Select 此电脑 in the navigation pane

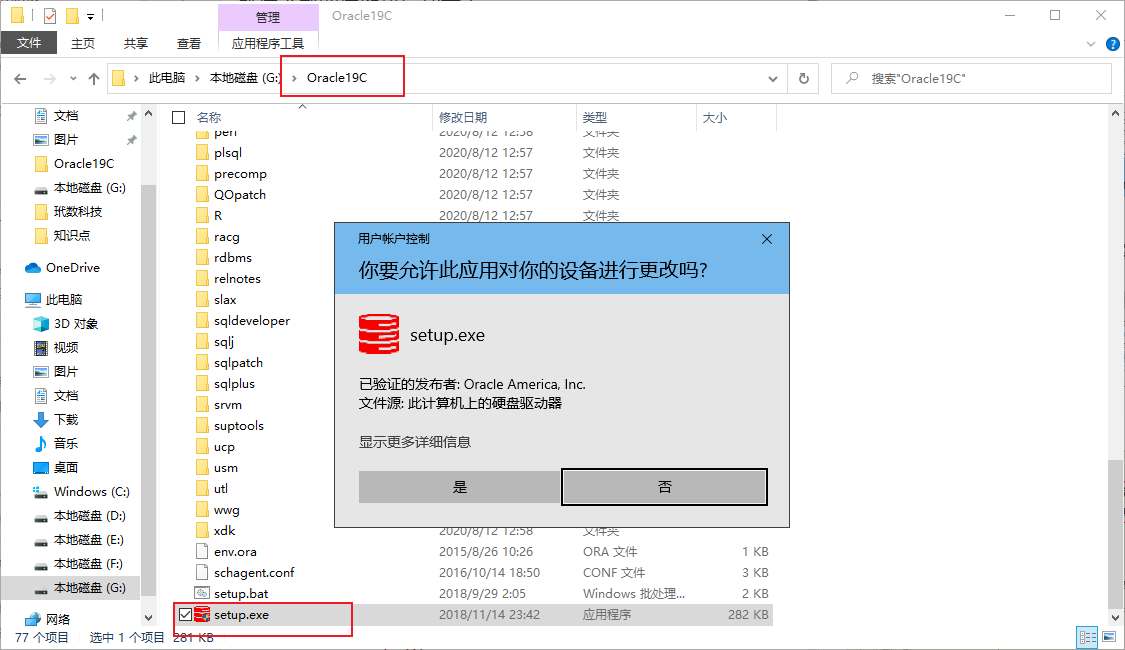64,300
